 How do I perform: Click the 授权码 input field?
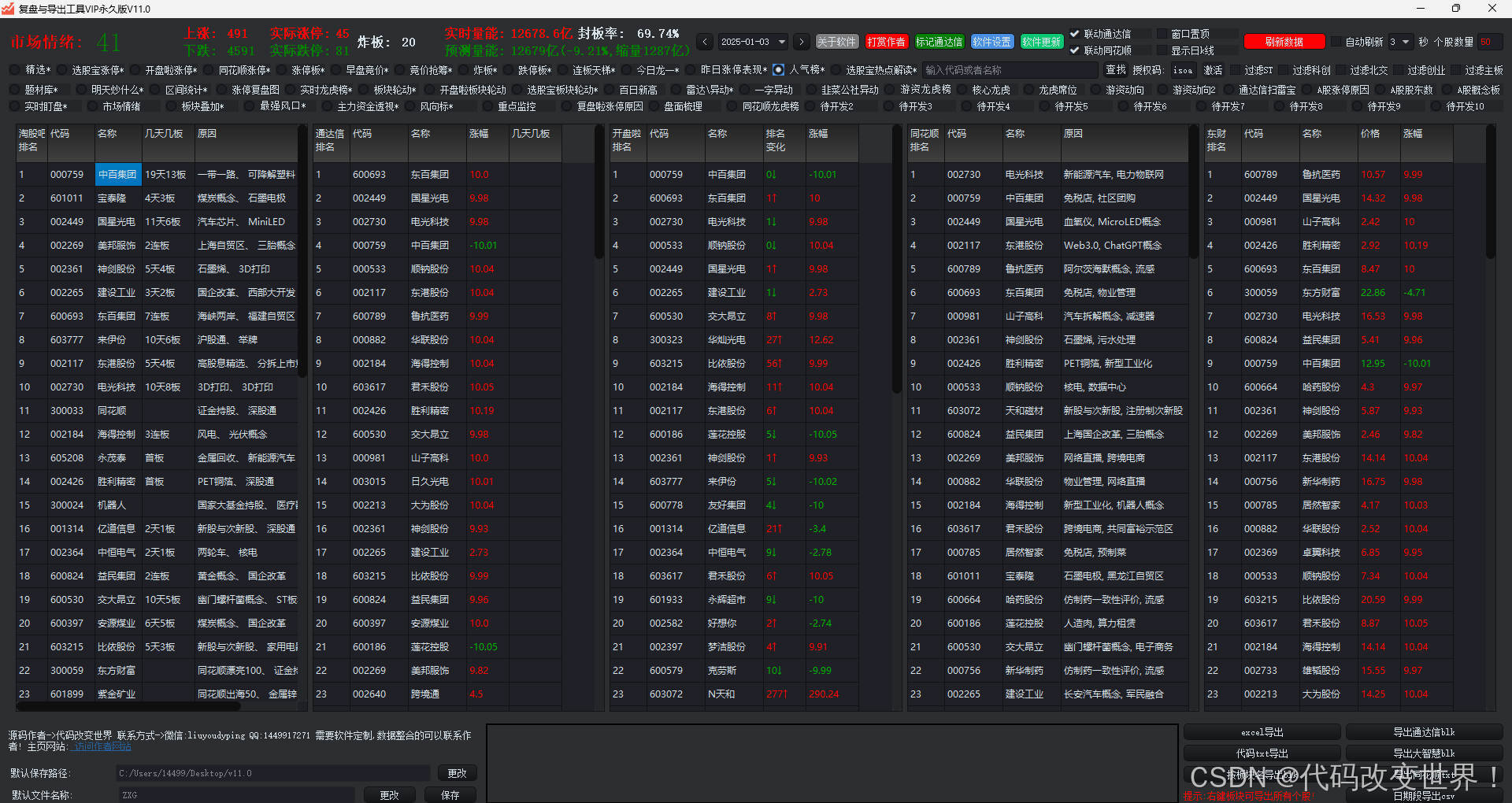pos(1182,70)
